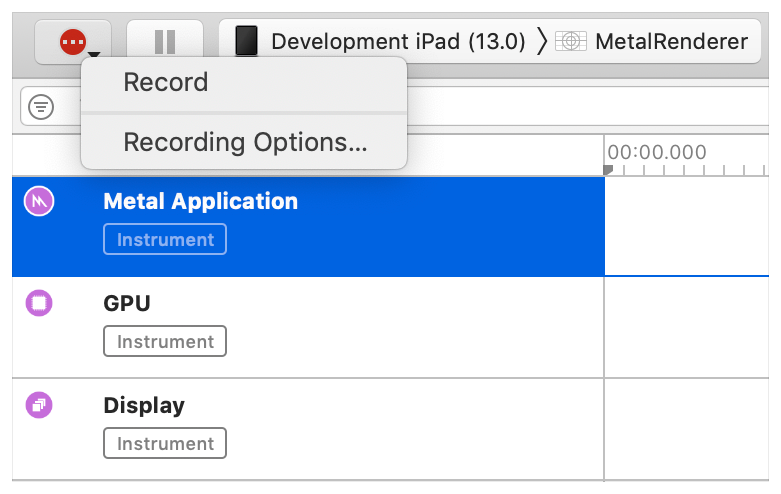Image resolution: width=781 pixels, height=494 pixels.
Task: Click the Display instrument icon
Action: point(39,405)
